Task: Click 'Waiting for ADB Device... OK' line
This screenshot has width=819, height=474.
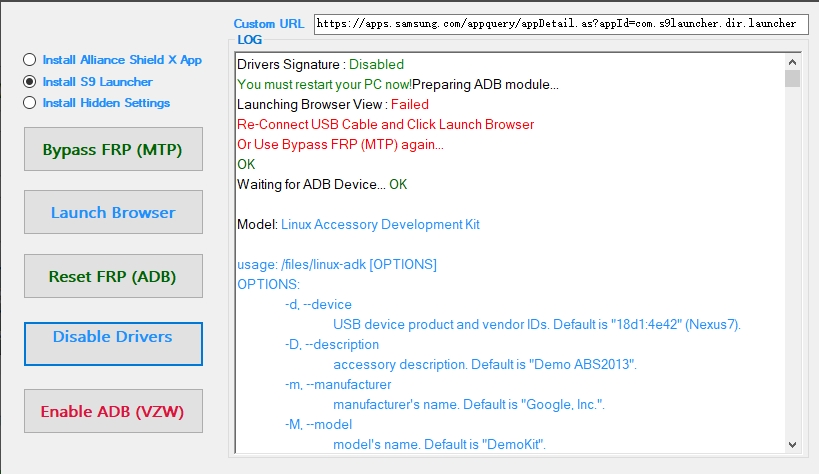Action: pos(322,184)
